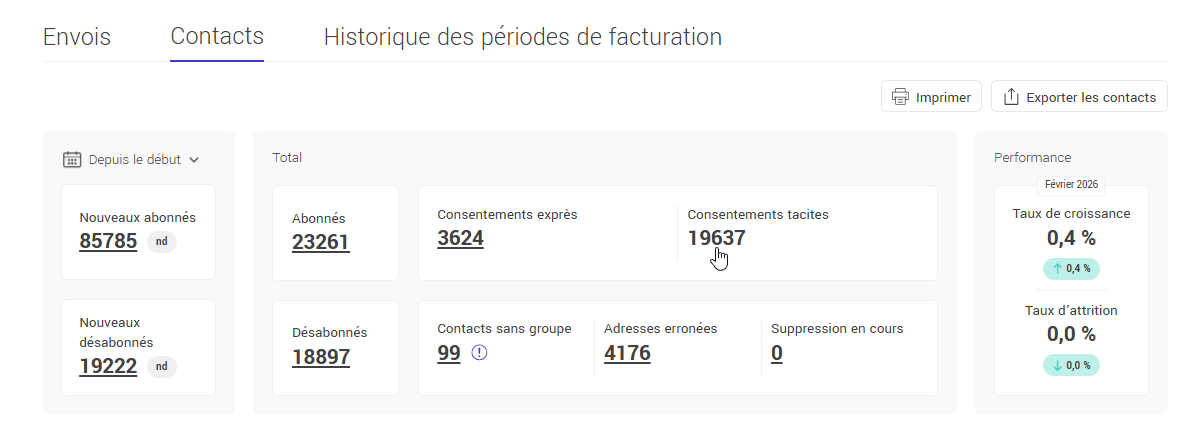Viewport: 1184px width, 438px height.
Task: Open the 85785 new subscribers link
Action: point(108,241)
